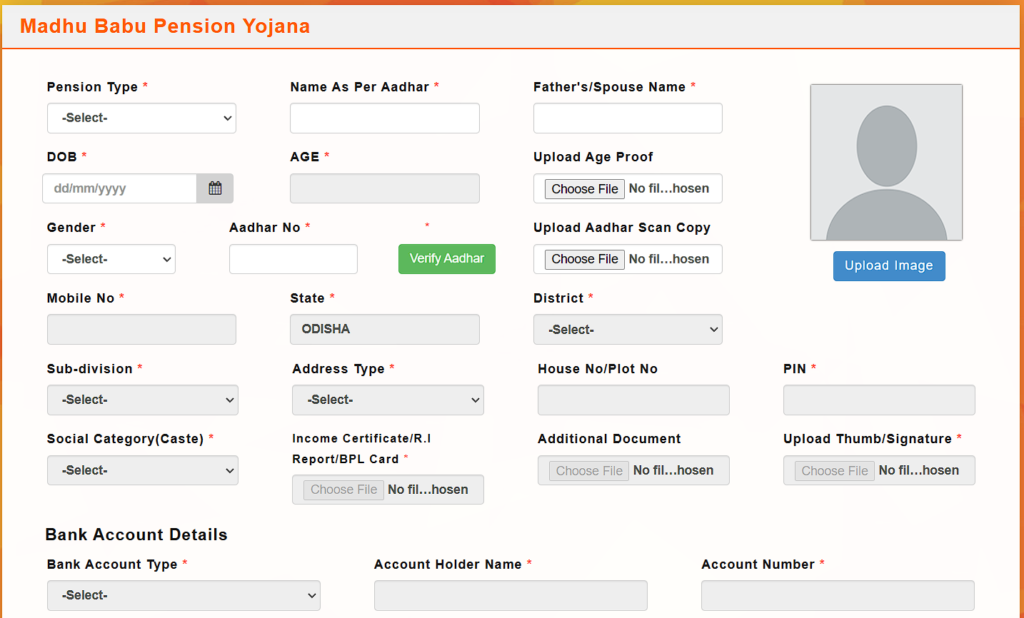Expand the District dropdown
Image resolution: width=1024 pixels, height=618 pixels.
628,329
